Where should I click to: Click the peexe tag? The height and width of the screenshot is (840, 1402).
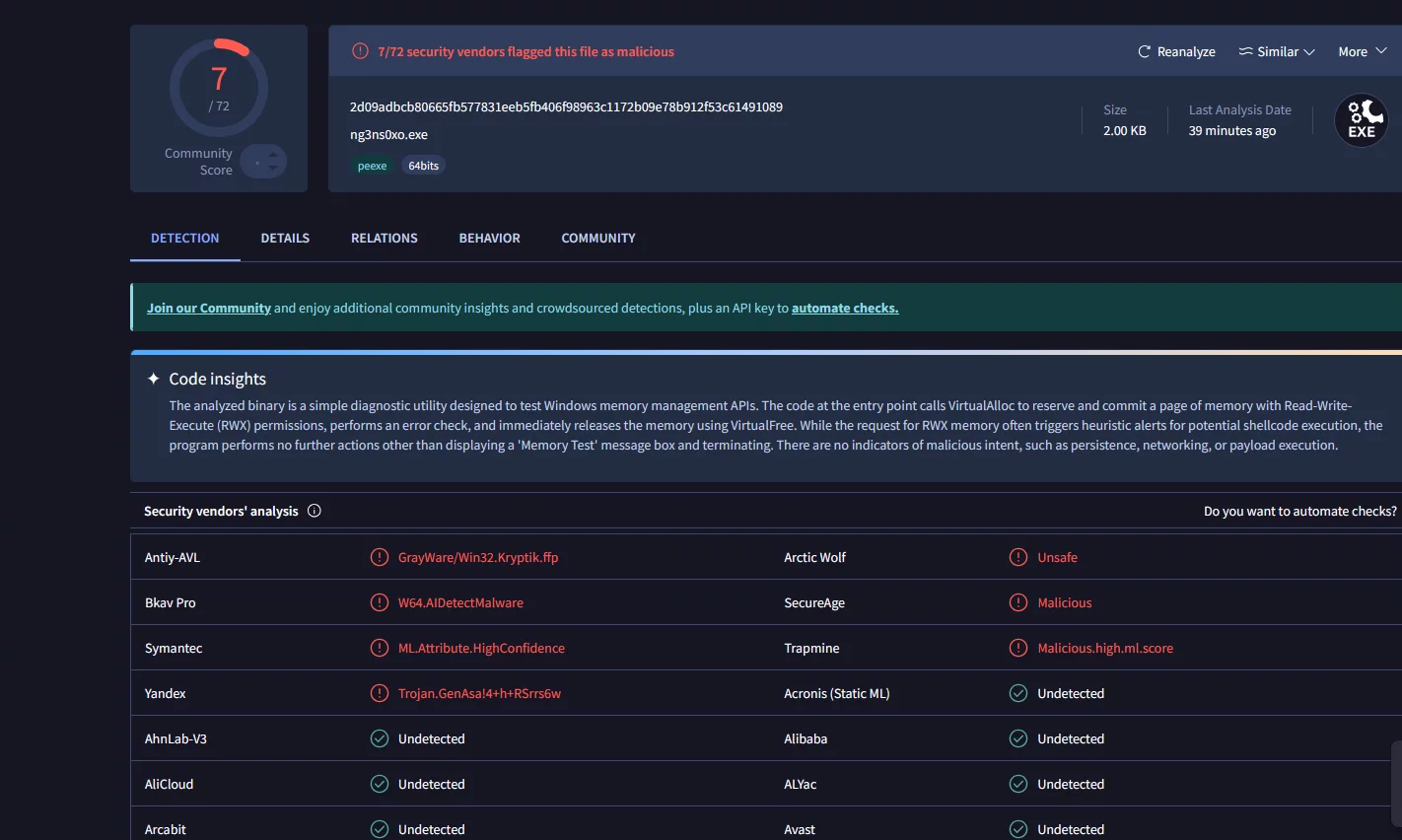(x=372, y=166)
